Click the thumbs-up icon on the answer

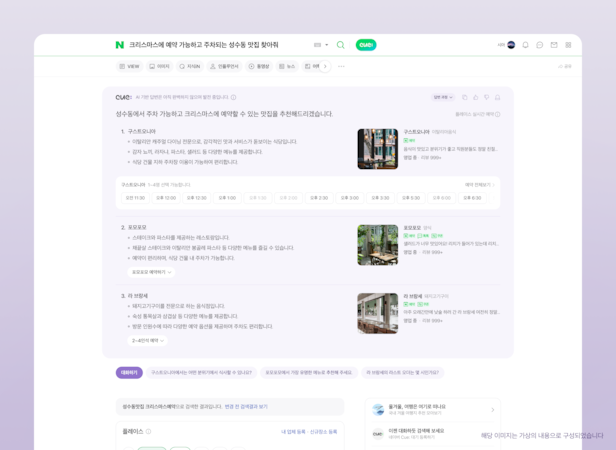point(475,97)
